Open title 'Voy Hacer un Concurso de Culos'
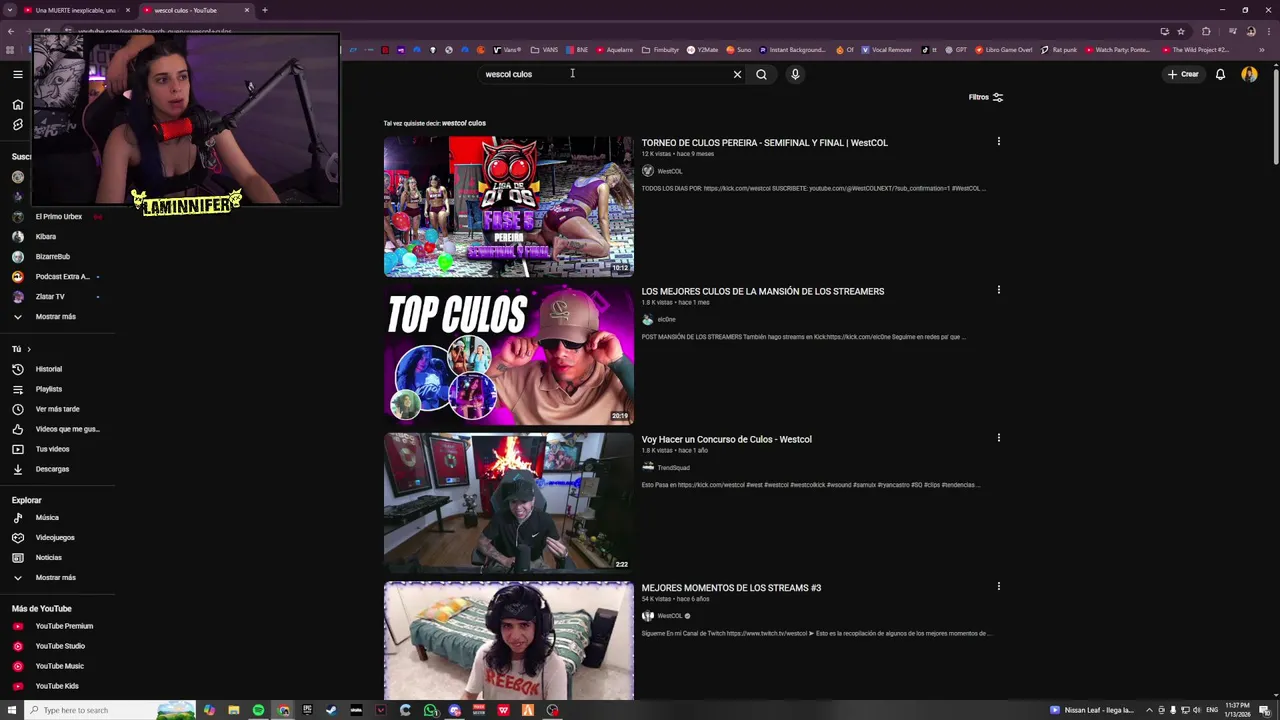Screen dimensions: 1280x720 [726, 439]
